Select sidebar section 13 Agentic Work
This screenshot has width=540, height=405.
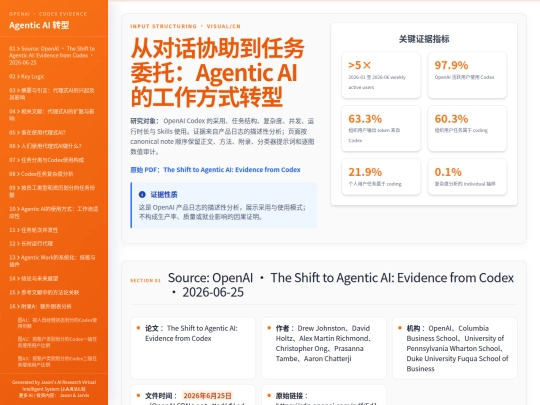click(x=52, y=261)
